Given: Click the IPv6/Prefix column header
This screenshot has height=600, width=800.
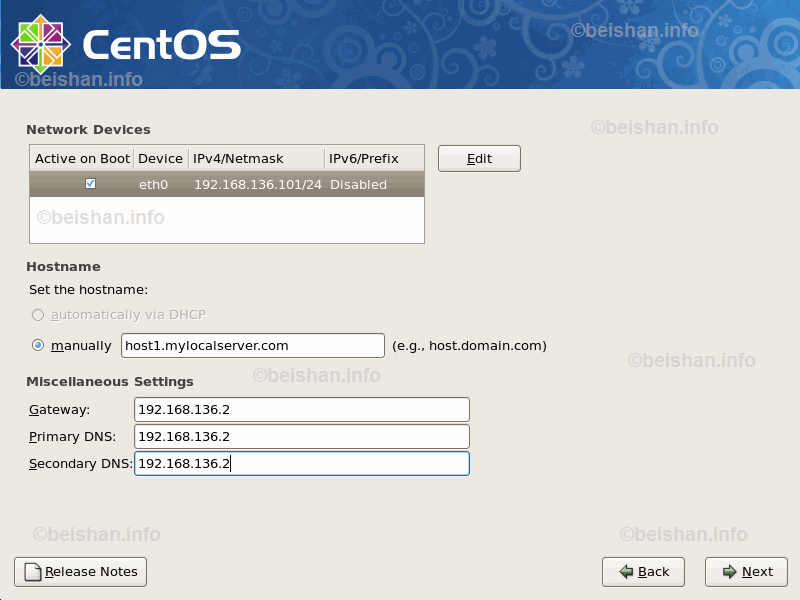Looking at the screenshot, I should [374, 159].
